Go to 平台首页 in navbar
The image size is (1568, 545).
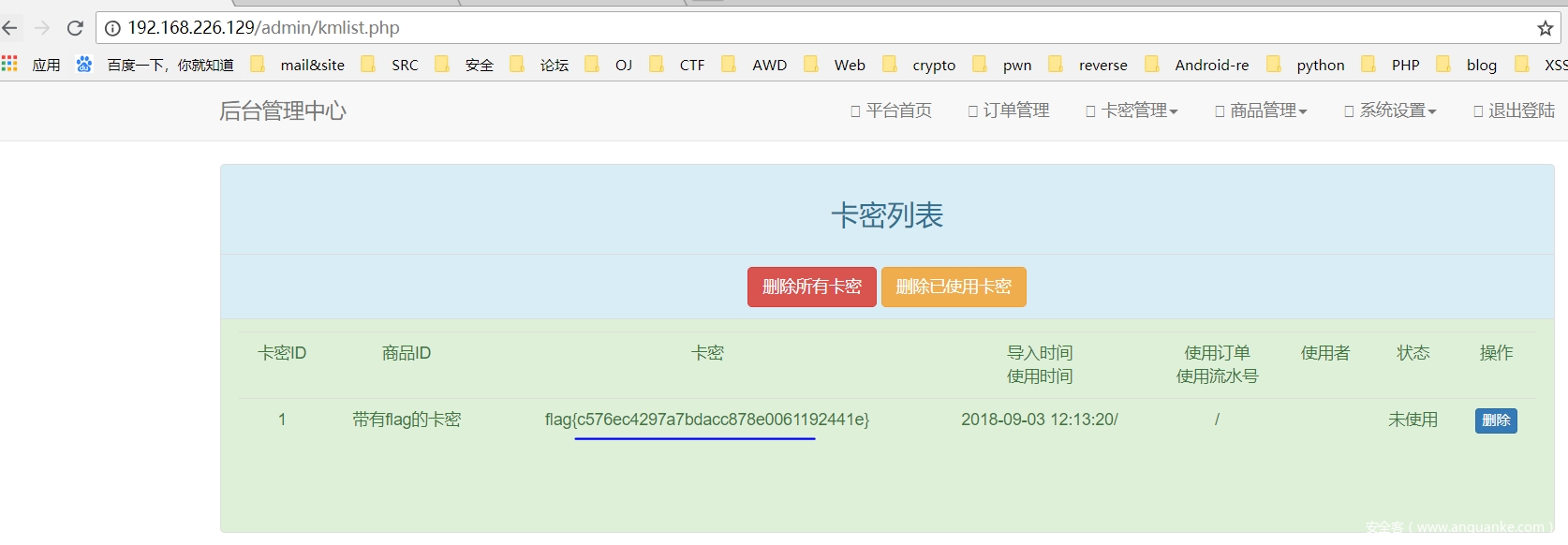[891, 110]
